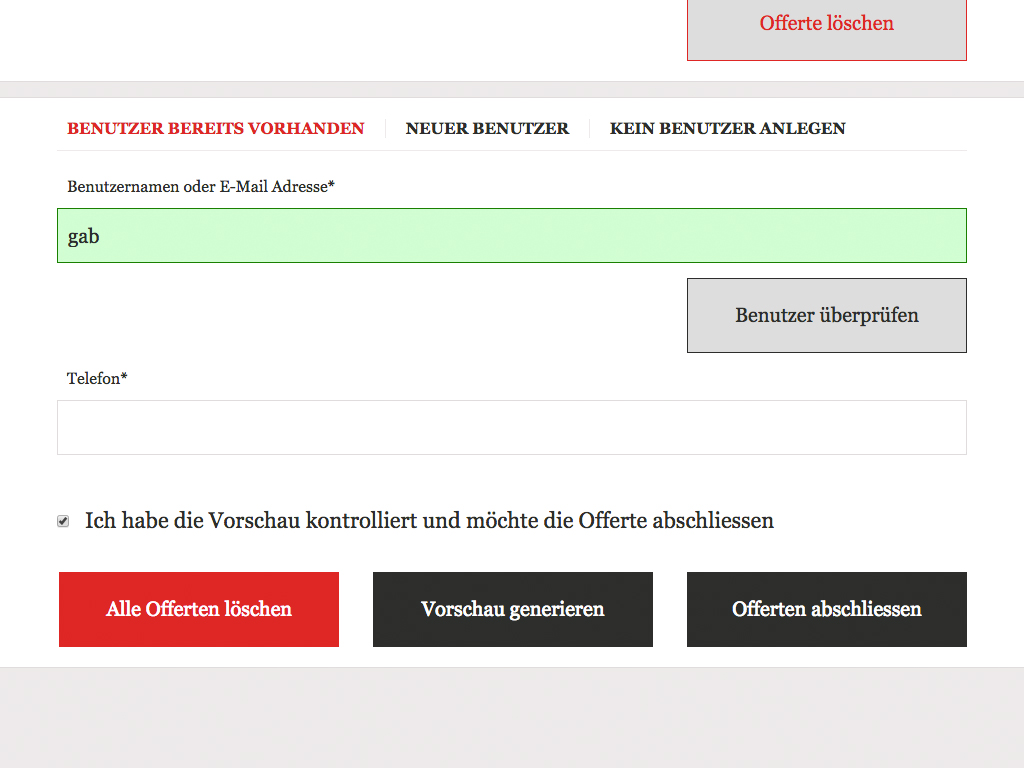Select the BENUTZER BEREITS VORHANDEN tab
This screenshot has height=768, width=1024.
(x=215, y=128)
